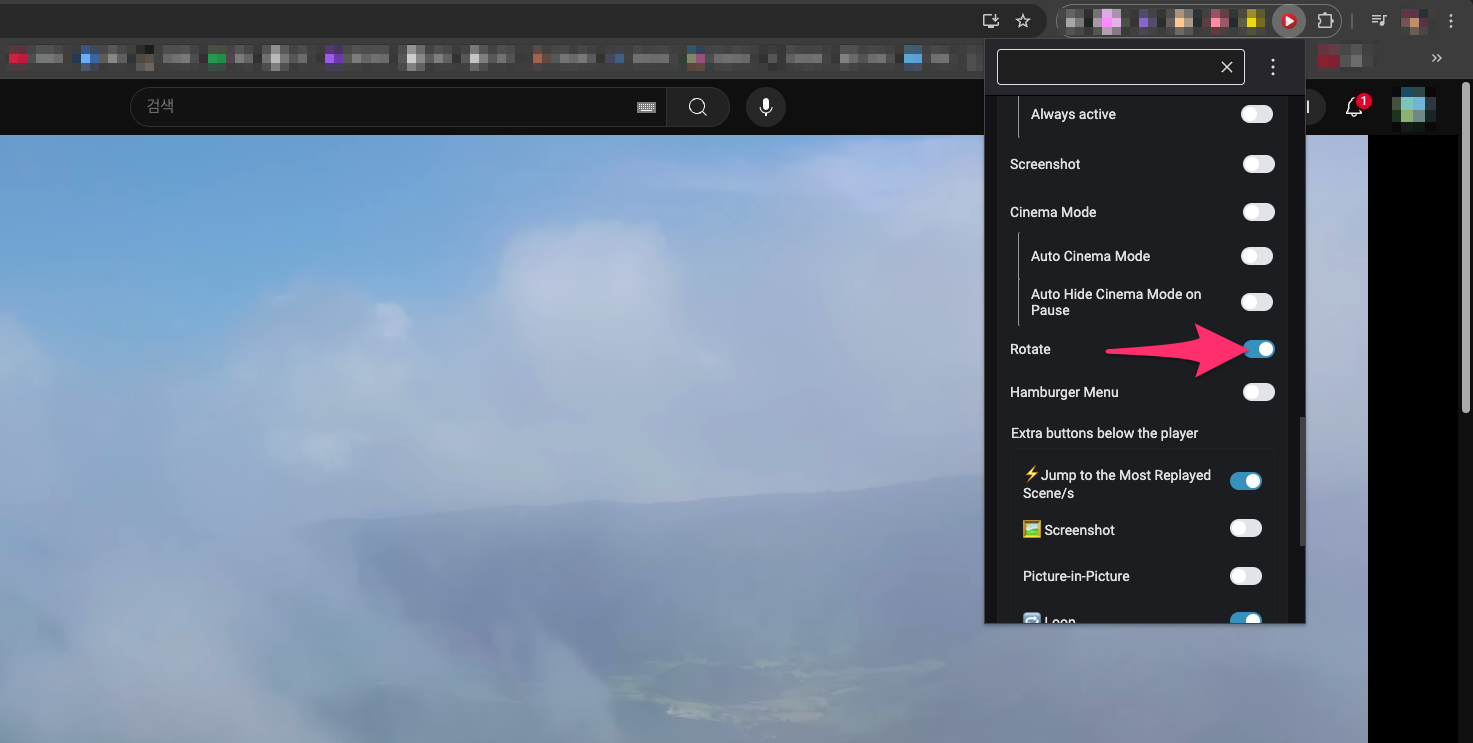Screen dimensions: 1473x743
Task: Disable the Rotate switch
Action: point(1259,349)
